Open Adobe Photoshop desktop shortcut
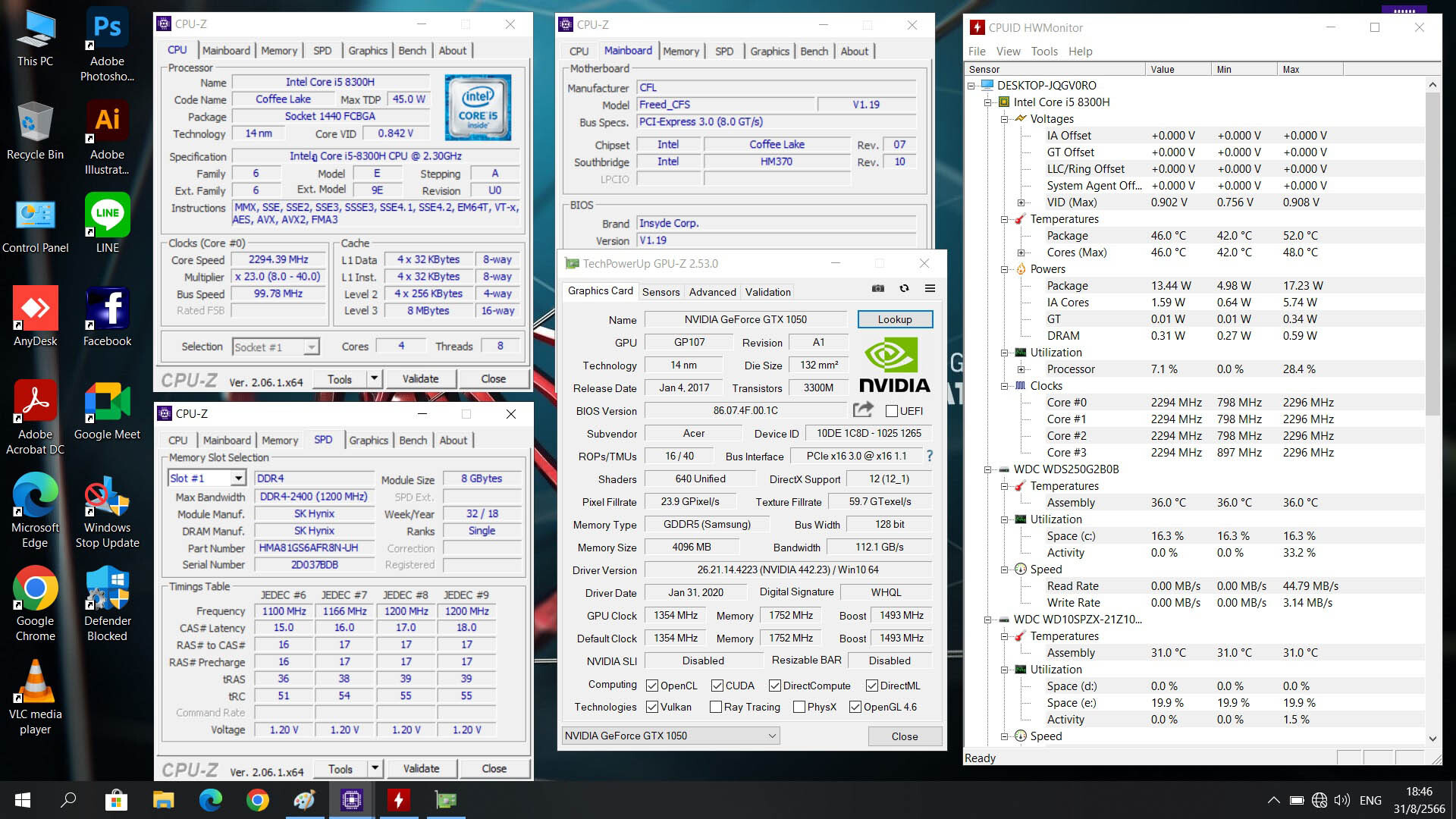This screenshot has height=819, width=1456. tap(107, 44)
